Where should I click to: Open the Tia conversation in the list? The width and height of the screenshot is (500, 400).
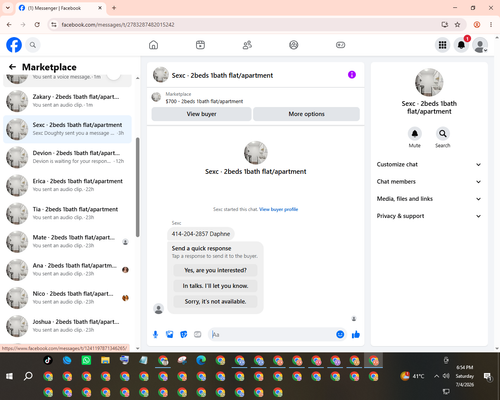(x=67, y=213)
